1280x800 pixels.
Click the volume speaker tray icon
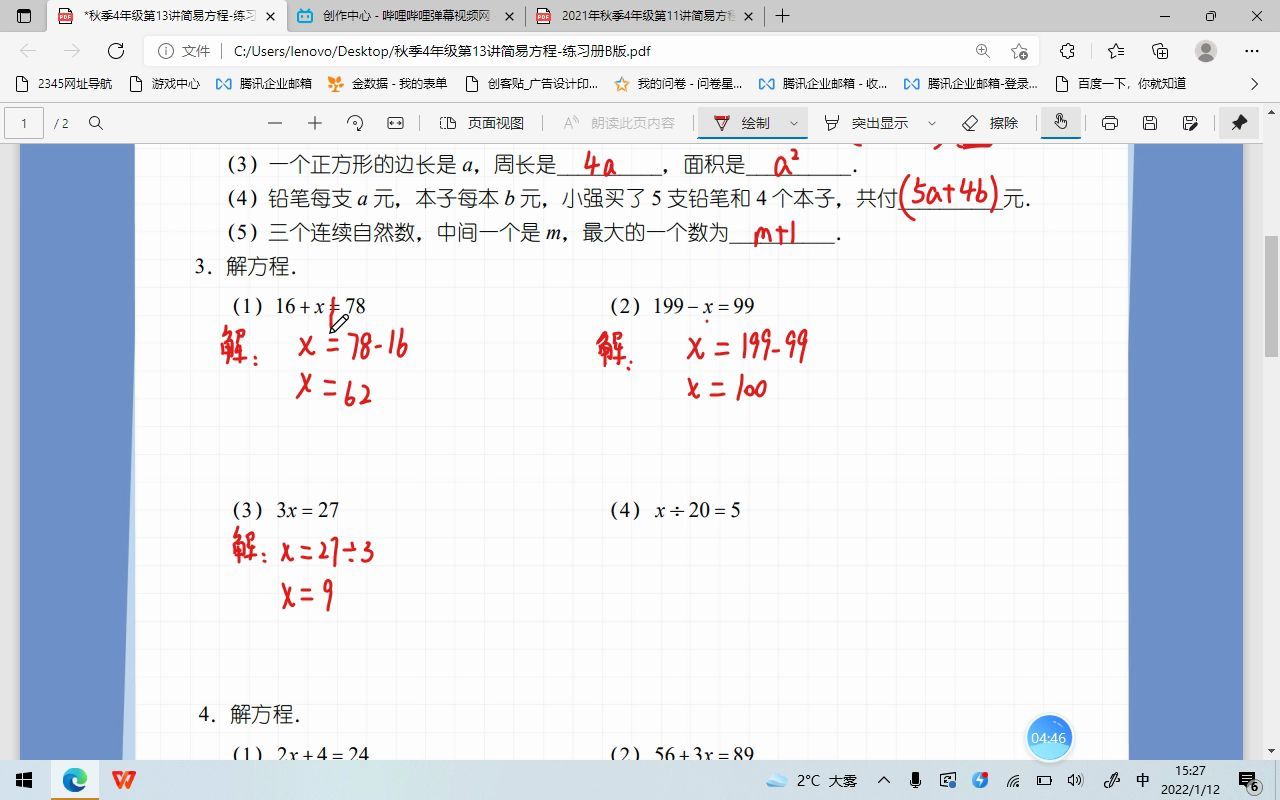(x=1076, y=780)
